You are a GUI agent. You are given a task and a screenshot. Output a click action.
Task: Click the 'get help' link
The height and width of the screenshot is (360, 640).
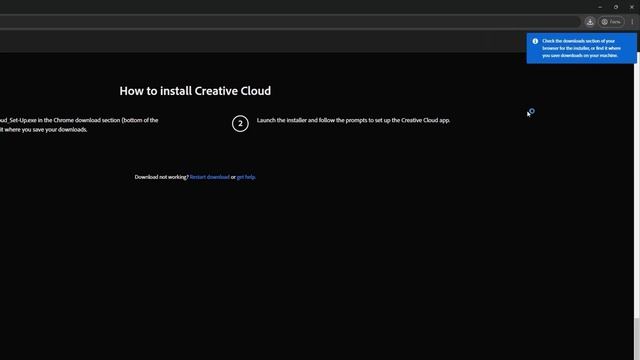click(x=246, y=177)
